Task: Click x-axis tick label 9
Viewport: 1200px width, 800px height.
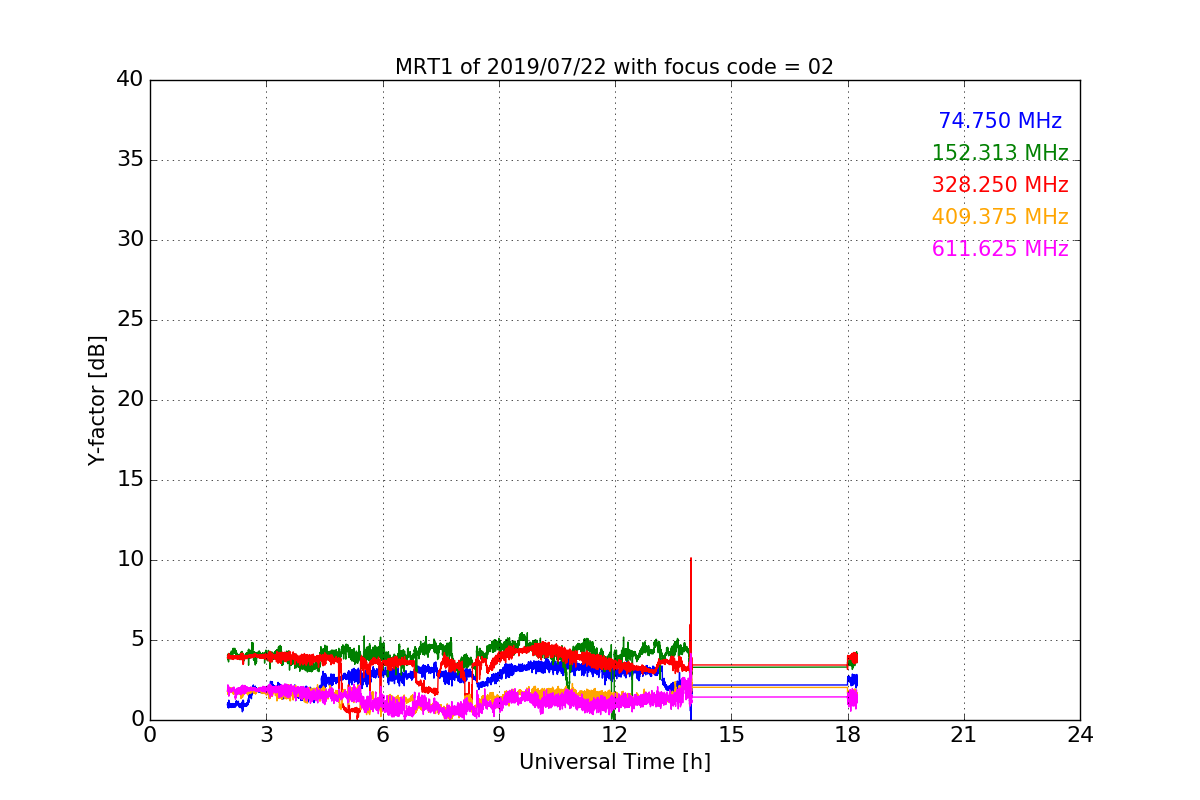Action: tap(499, 735)
